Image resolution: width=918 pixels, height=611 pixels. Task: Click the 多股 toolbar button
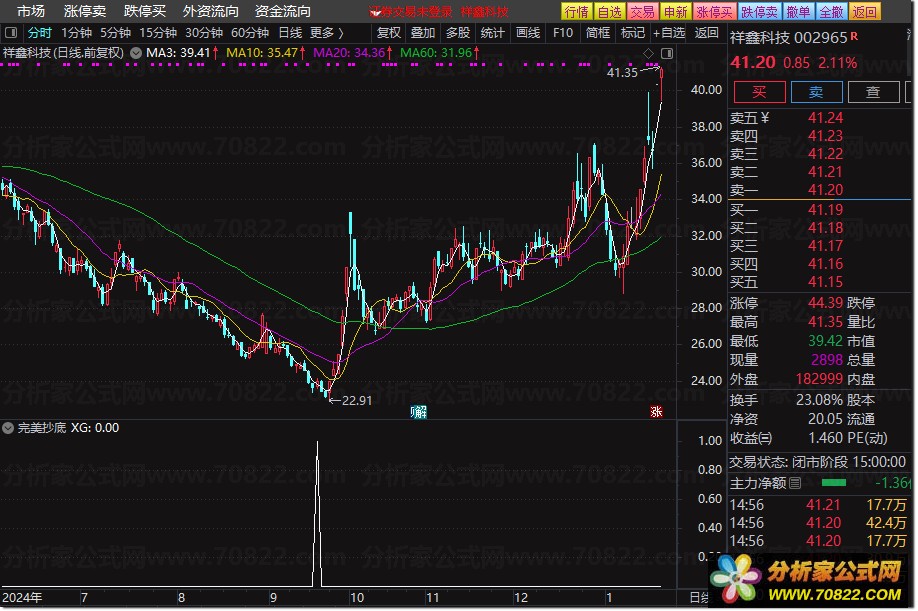pyautogui.click(x=458, y=33)
